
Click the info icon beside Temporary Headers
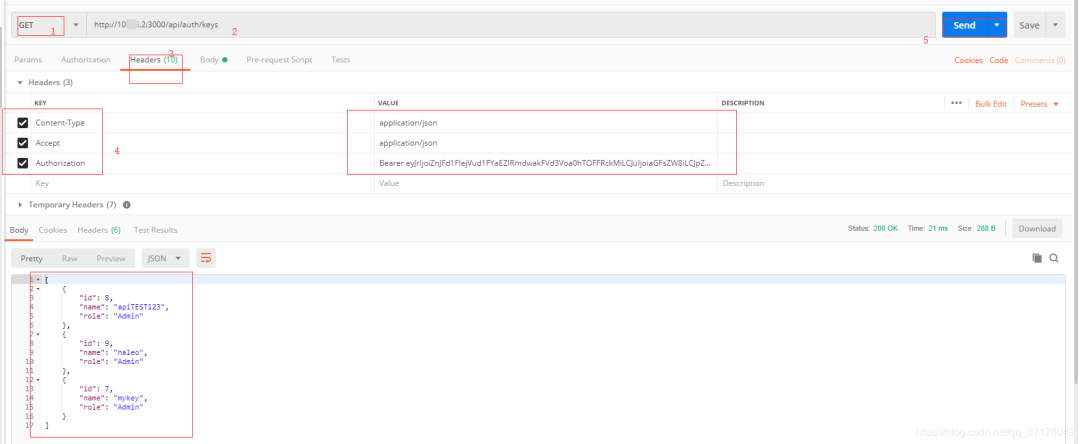pos(127,204)
